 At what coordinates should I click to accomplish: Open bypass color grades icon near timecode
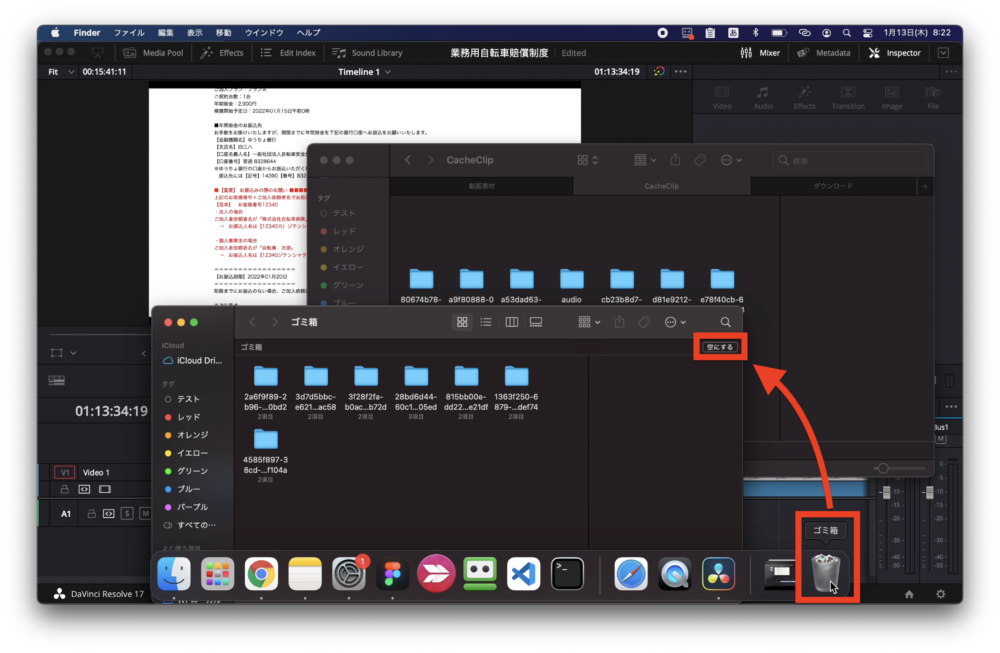tap(659, 71)
